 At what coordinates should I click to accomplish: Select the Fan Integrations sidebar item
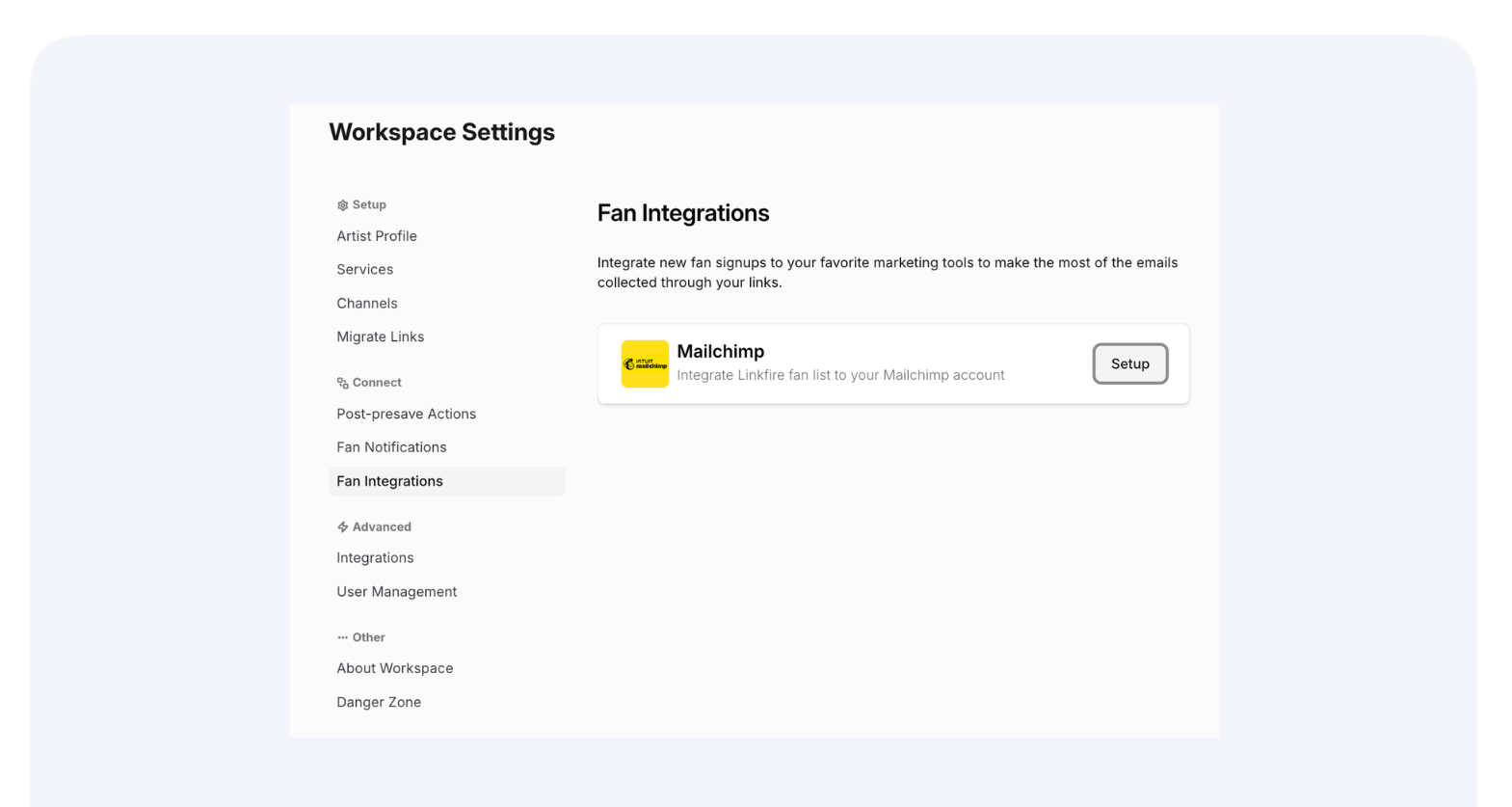[389, 481]
